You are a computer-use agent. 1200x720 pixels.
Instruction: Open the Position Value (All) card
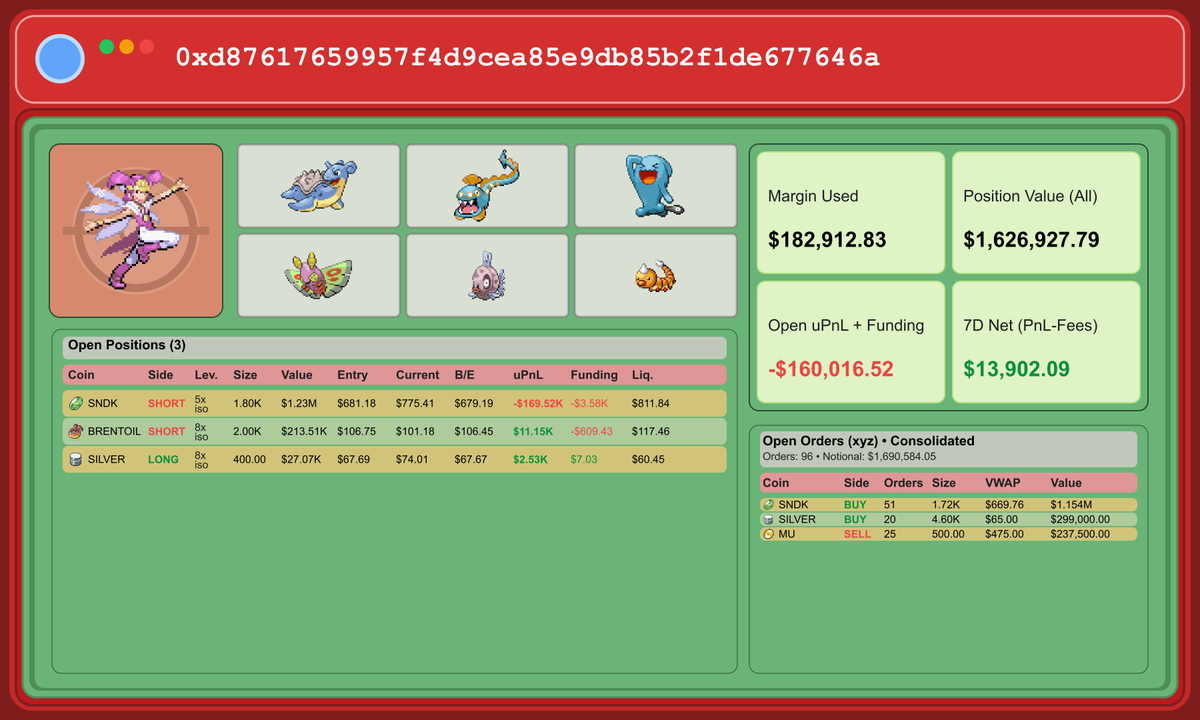(1046, 213)
